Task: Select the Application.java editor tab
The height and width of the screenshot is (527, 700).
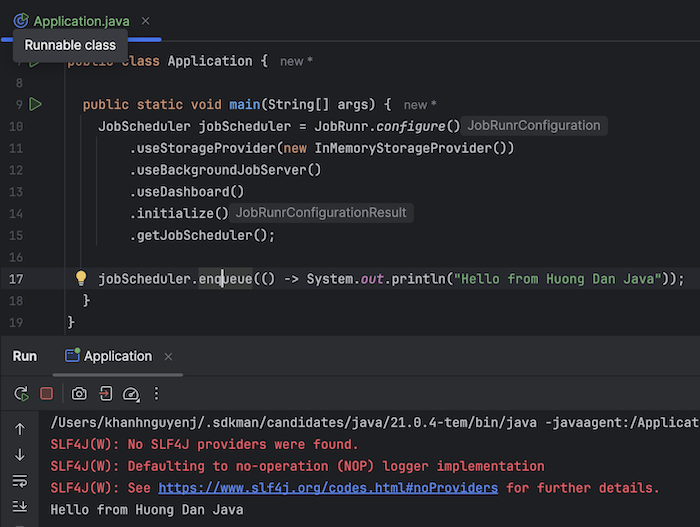Action: tap(82, 21)
